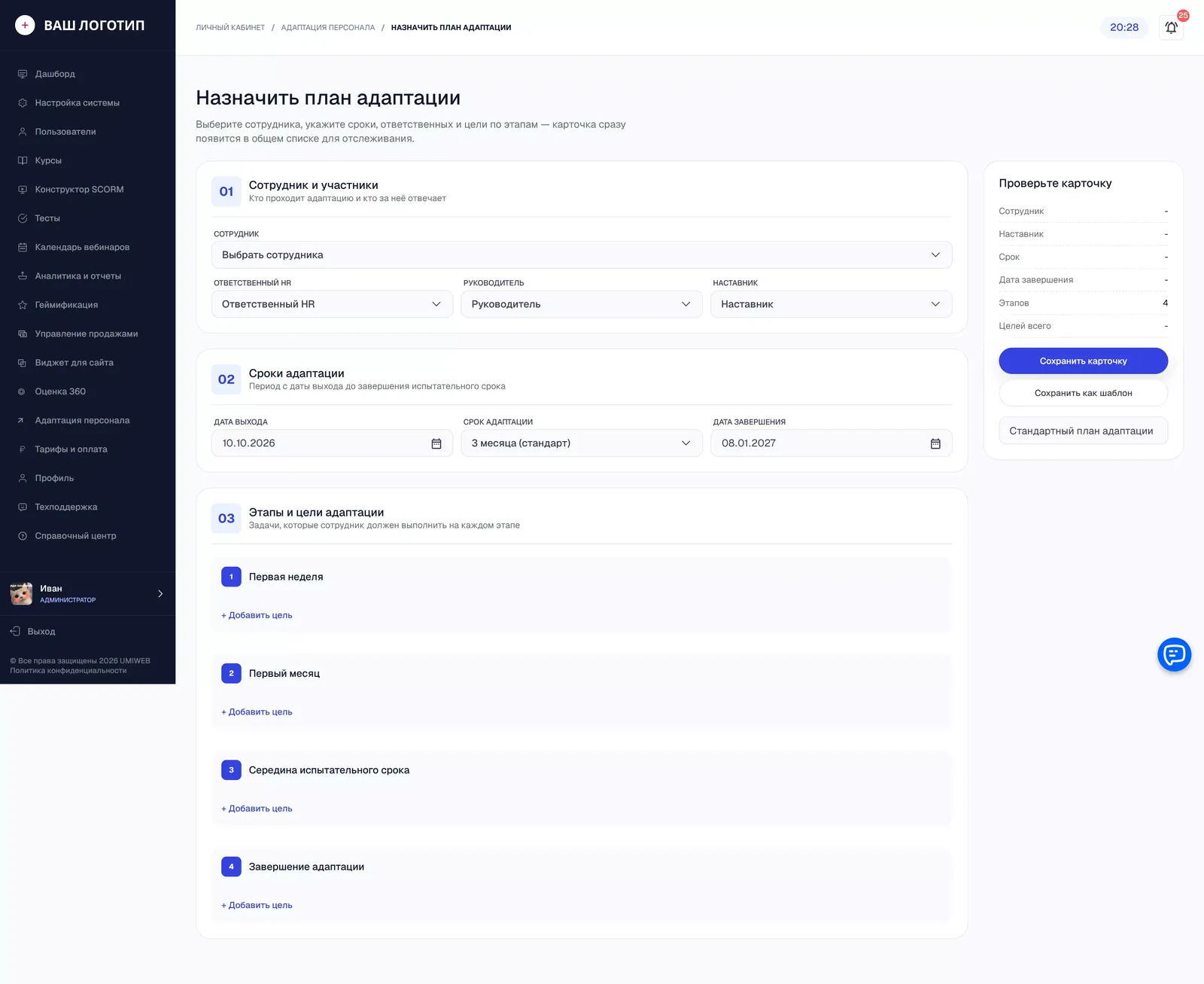Click Личный кабинет breadcrumb link
The image size is (1204, 984).
point(230,28)
